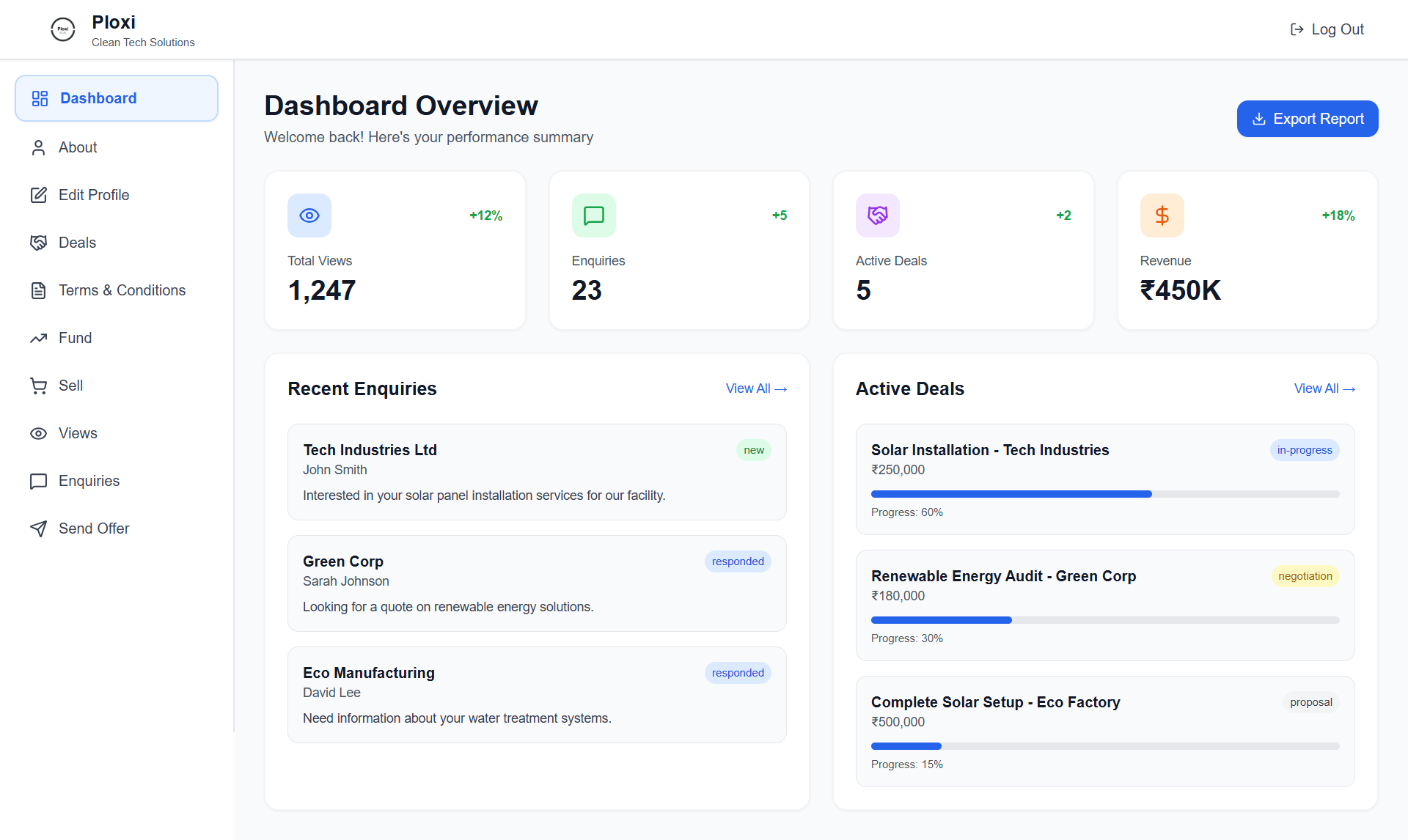Open the Ploxi logo in the header
1408x840 pixels.
(x=63, y=29)
